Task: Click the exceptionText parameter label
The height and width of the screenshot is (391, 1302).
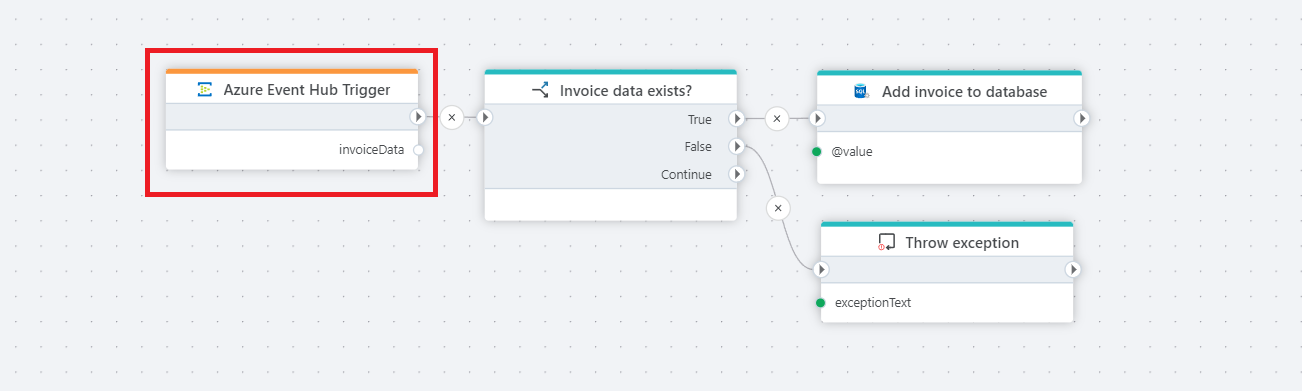Action: point(873,302)
